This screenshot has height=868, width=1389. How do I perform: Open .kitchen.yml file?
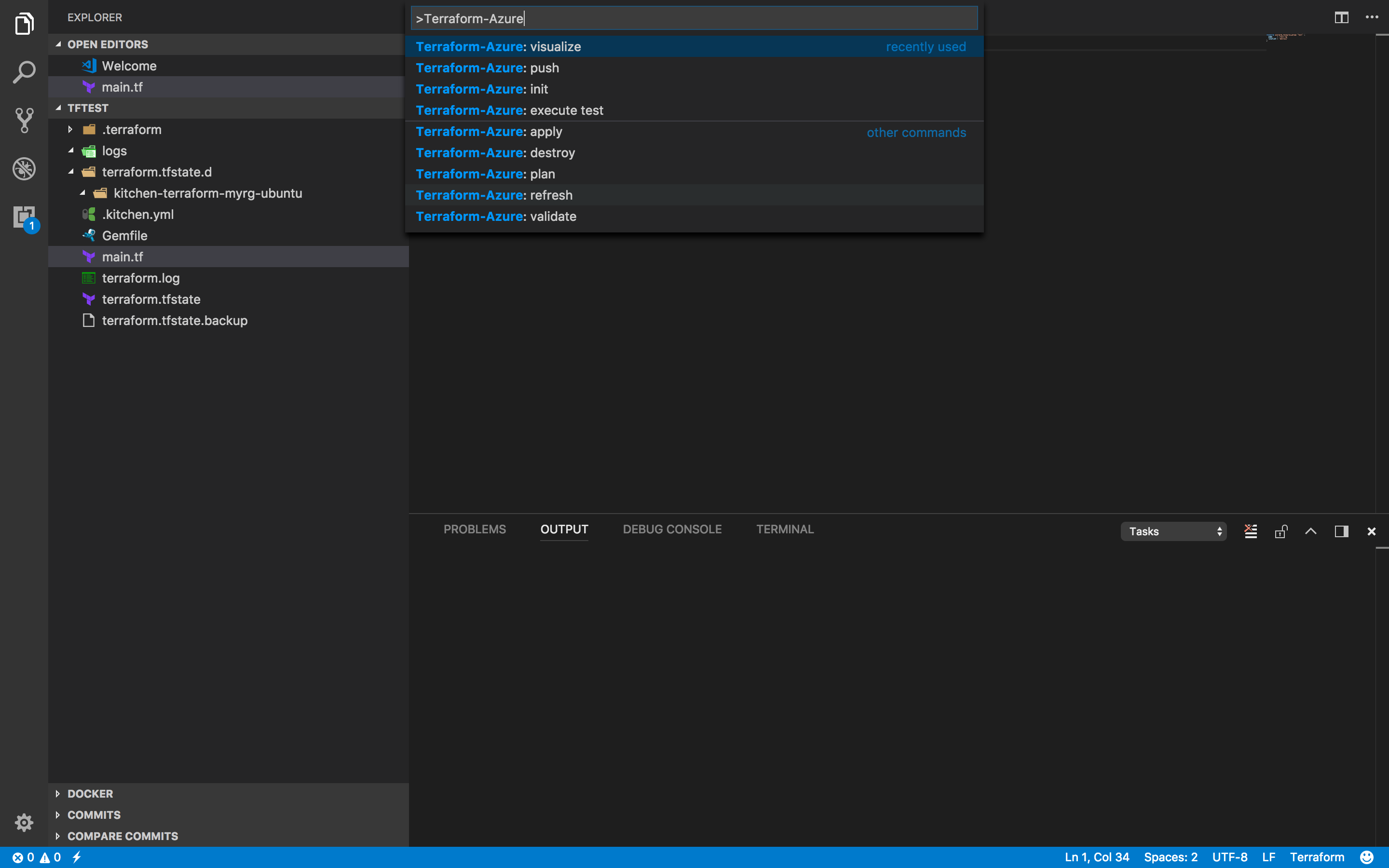[229, 214]
